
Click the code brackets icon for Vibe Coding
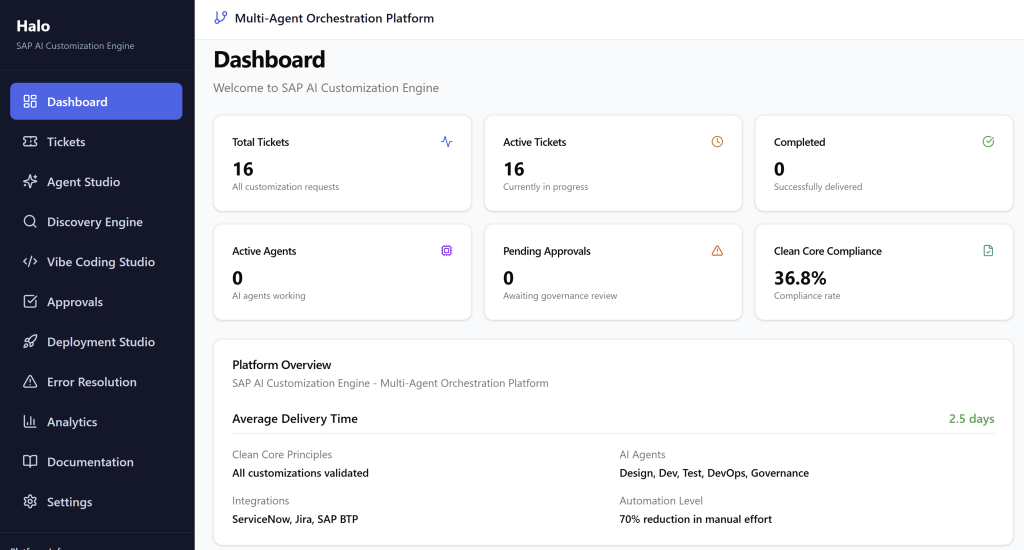[30, 262]
